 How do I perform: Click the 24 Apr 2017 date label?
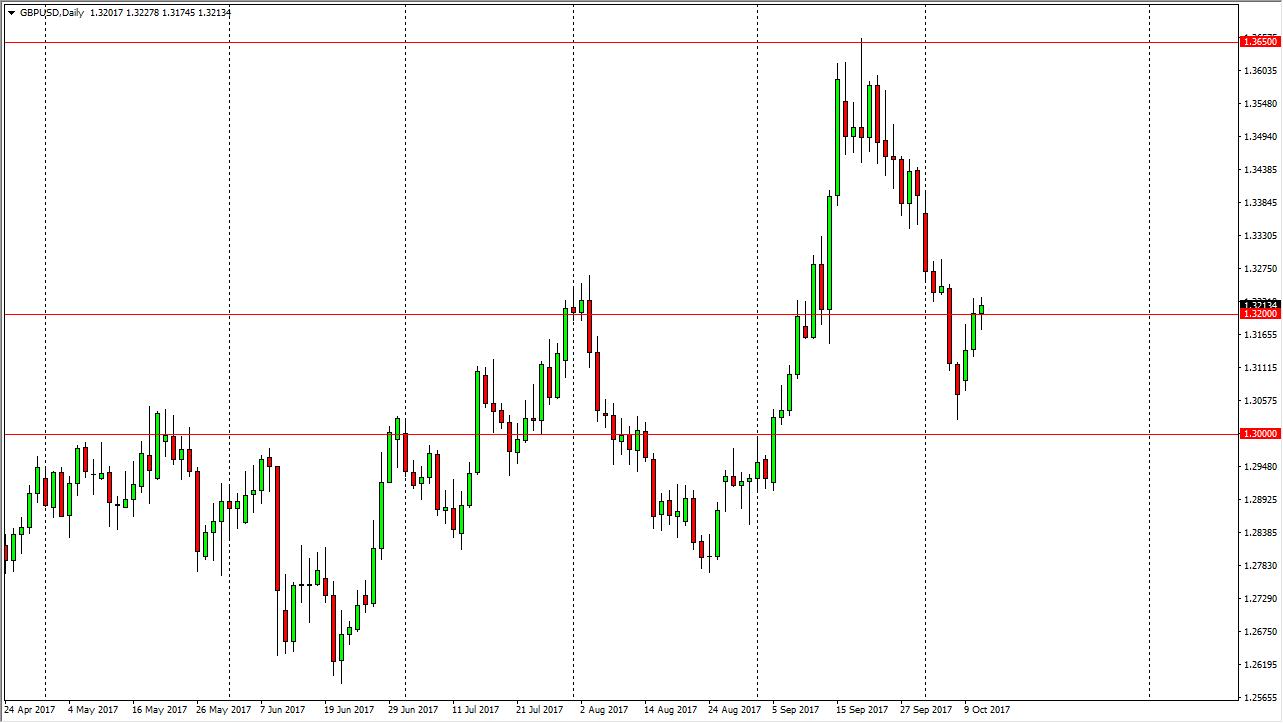(30, 708)
